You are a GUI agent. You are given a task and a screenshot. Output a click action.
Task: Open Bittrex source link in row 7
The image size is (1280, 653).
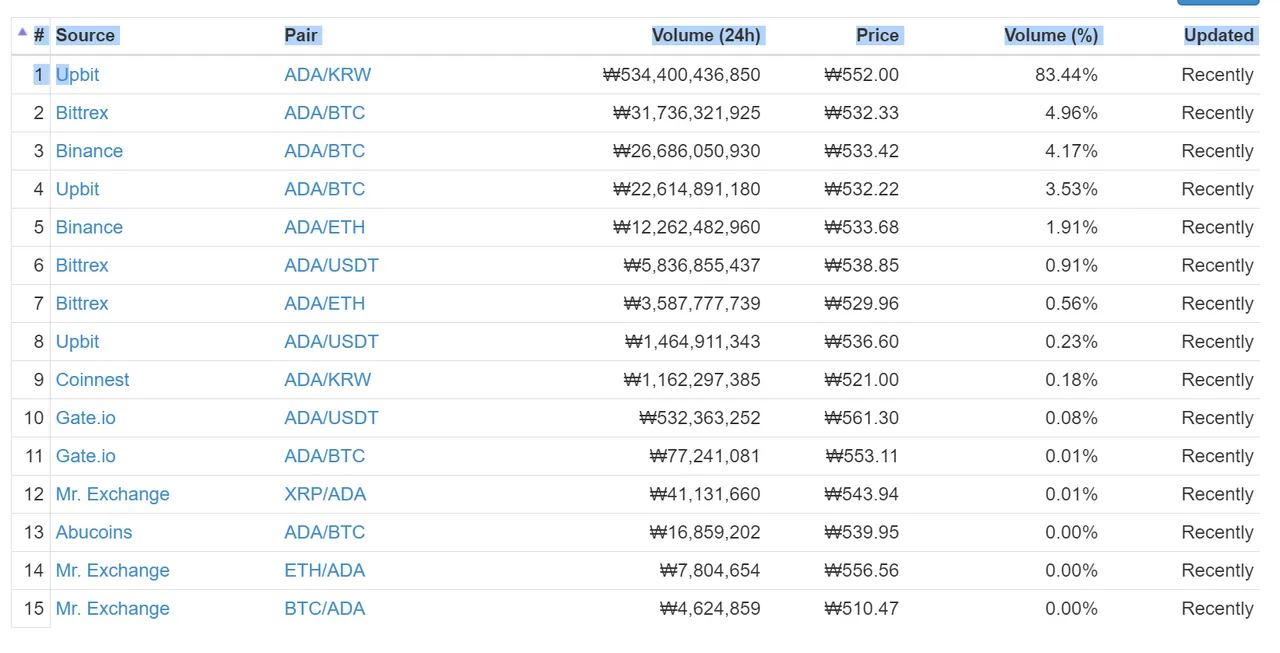tap(82, 303)
